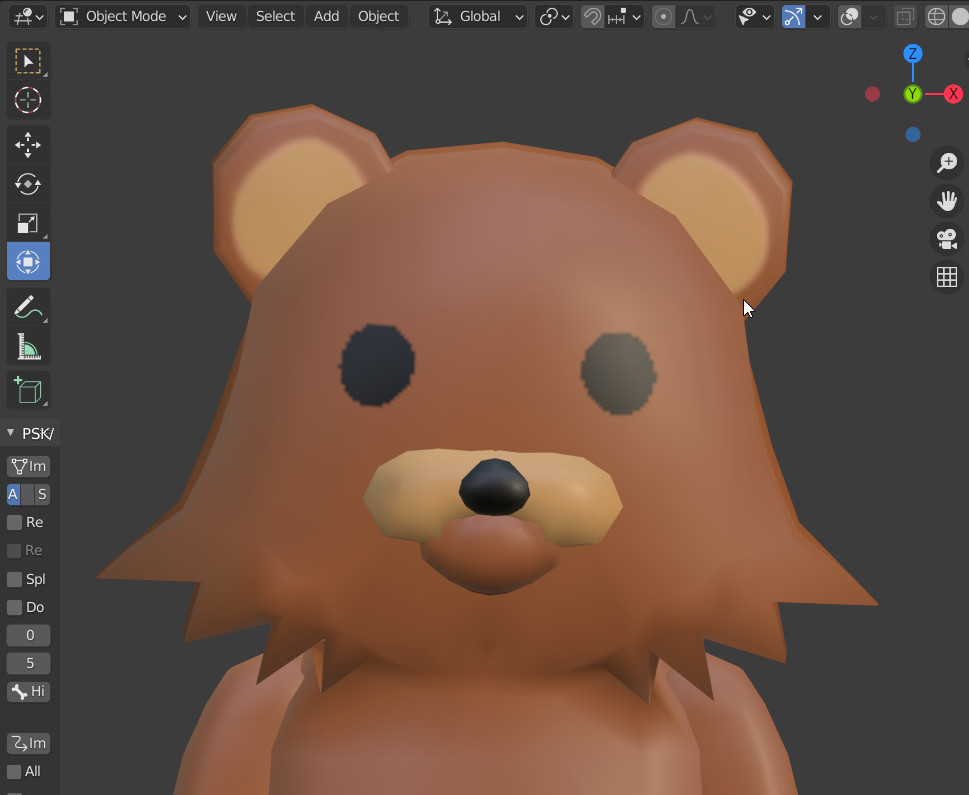This screenshot has width=969, height=795.
Task: Toggle snapping magnet icon
Action: 592,17
